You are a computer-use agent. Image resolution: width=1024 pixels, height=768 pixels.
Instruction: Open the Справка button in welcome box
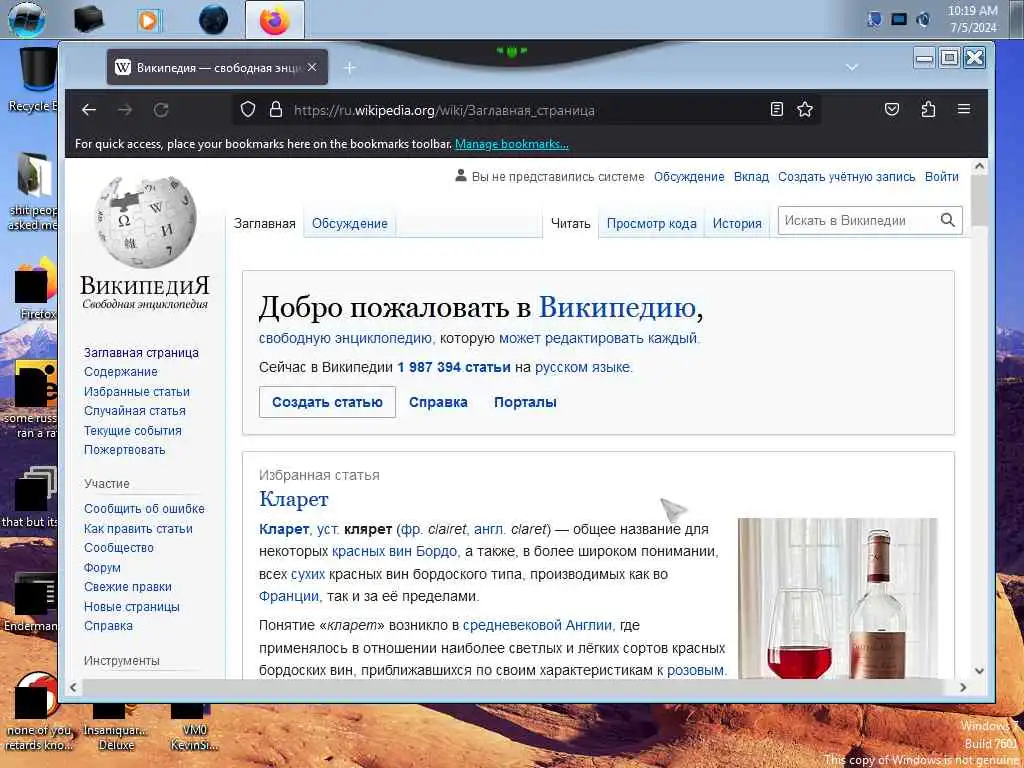[438, 402]
